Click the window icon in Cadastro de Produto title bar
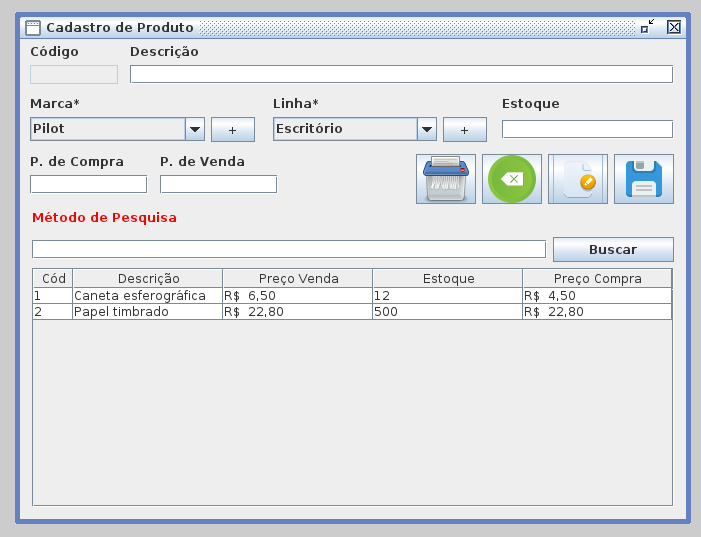This screenshot has width=701, height=537. pos(33,28)
